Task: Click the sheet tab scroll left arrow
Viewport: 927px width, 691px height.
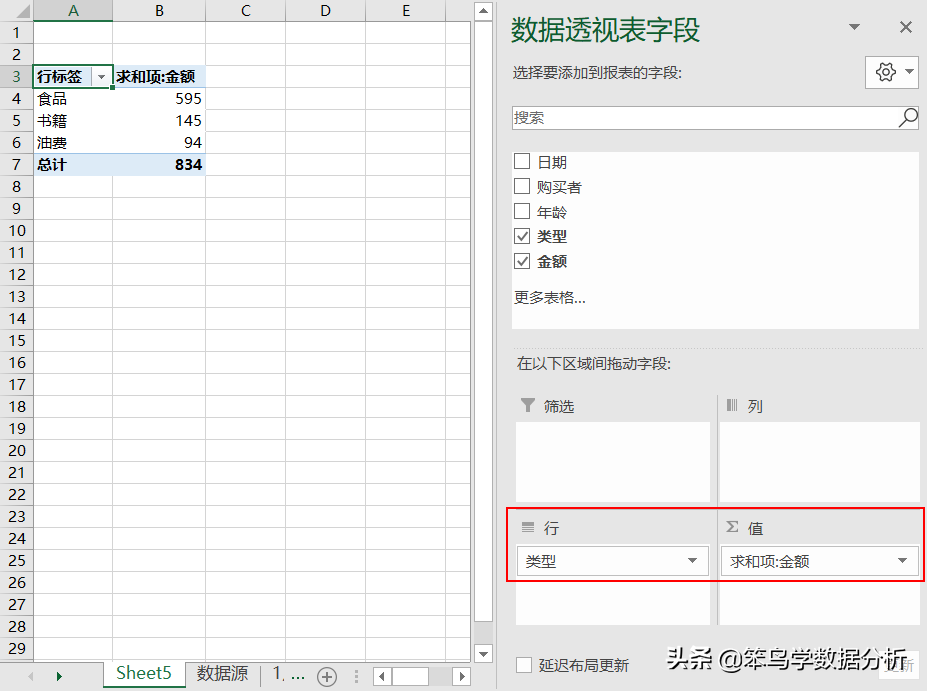Action: [30, 676]
